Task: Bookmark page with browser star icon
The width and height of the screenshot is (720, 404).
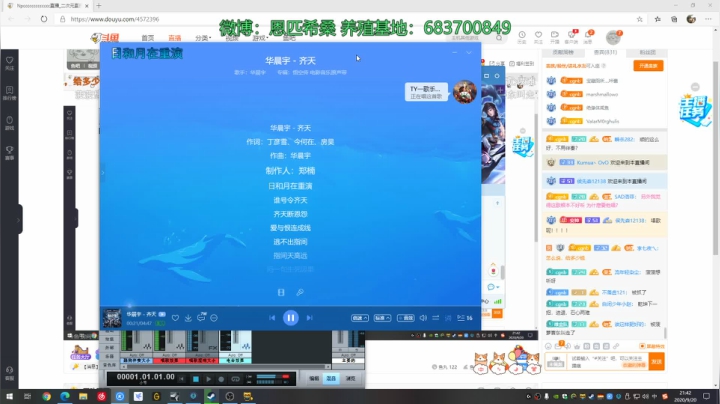Action: tap(640, 19)
